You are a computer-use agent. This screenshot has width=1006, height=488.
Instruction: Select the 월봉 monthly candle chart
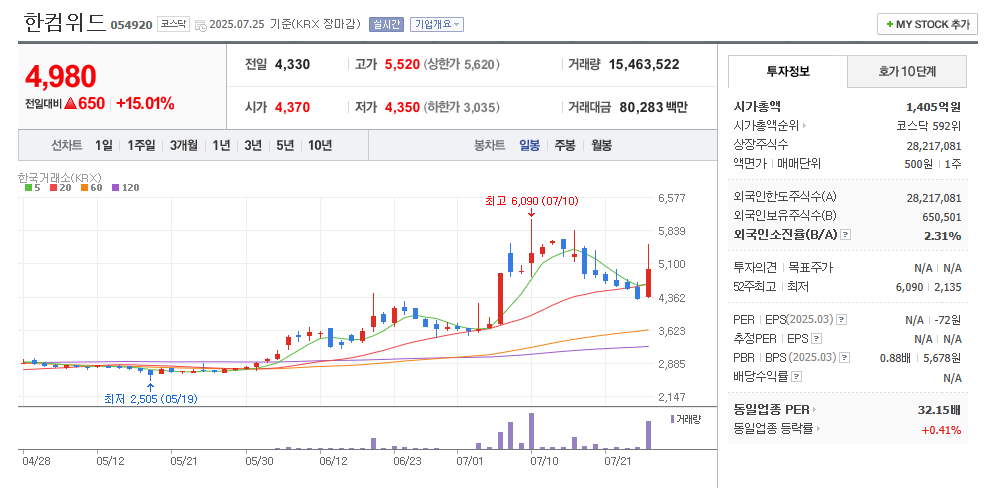(601, 146)
